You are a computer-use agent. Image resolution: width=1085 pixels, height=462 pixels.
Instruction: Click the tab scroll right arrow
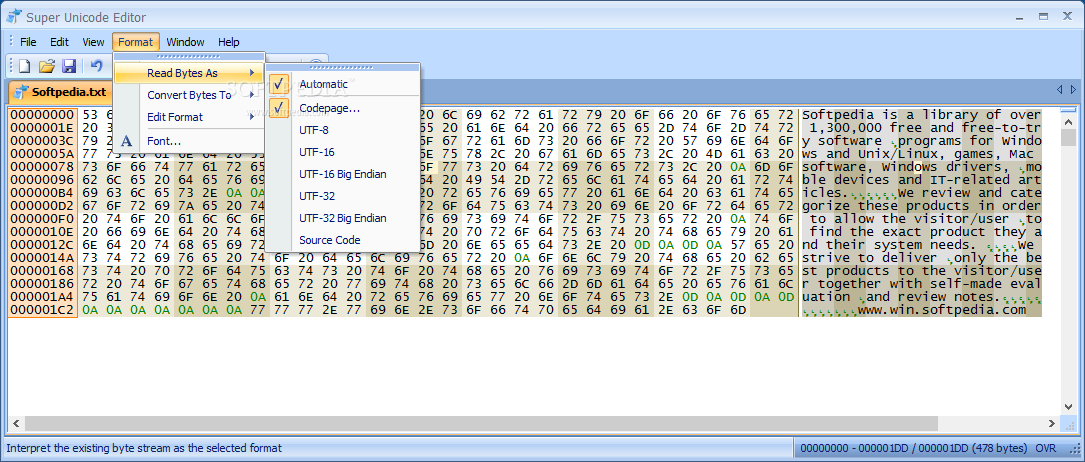[1073, 90]
